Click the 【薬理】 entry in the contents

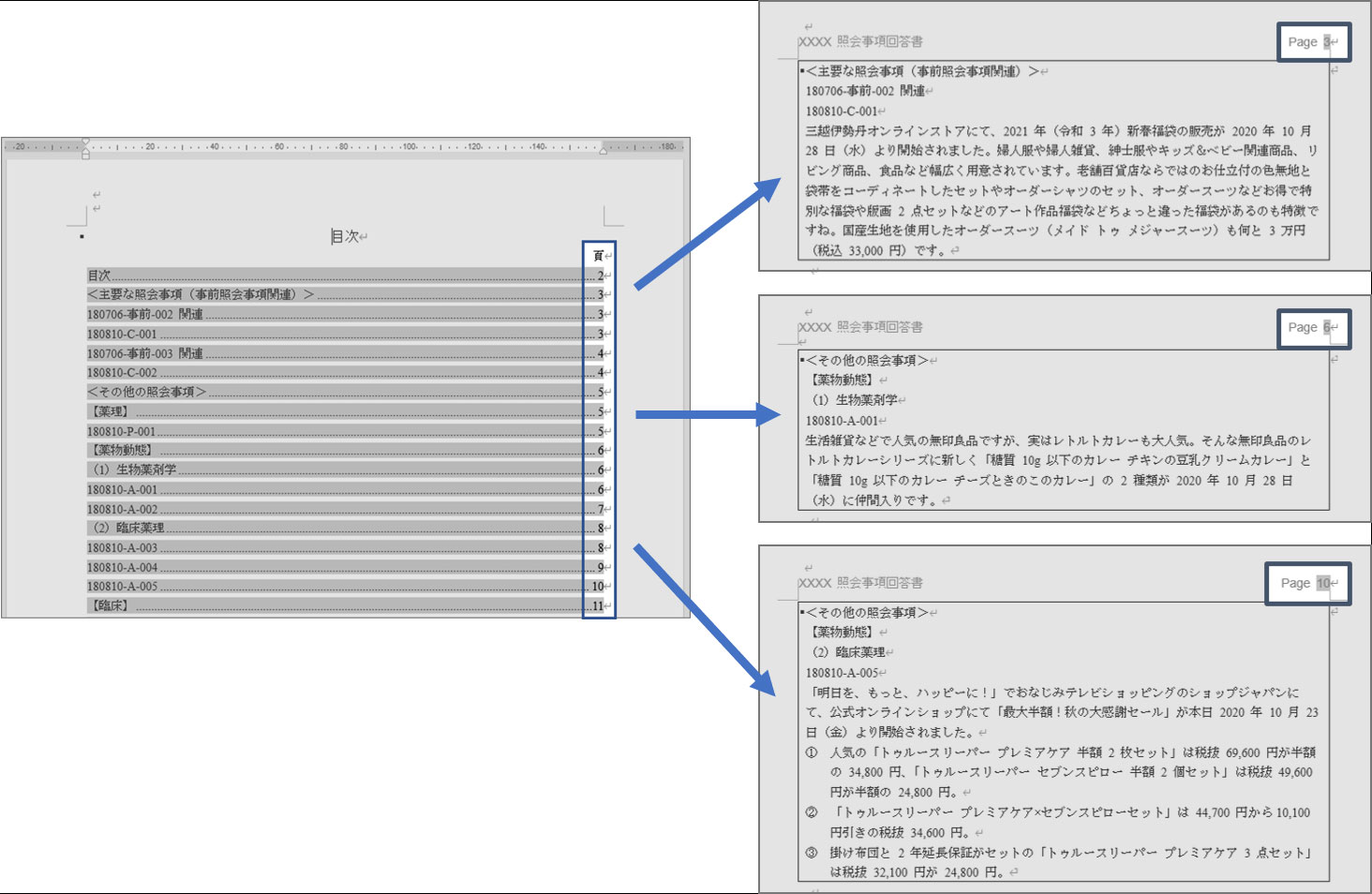coord(109,411)
